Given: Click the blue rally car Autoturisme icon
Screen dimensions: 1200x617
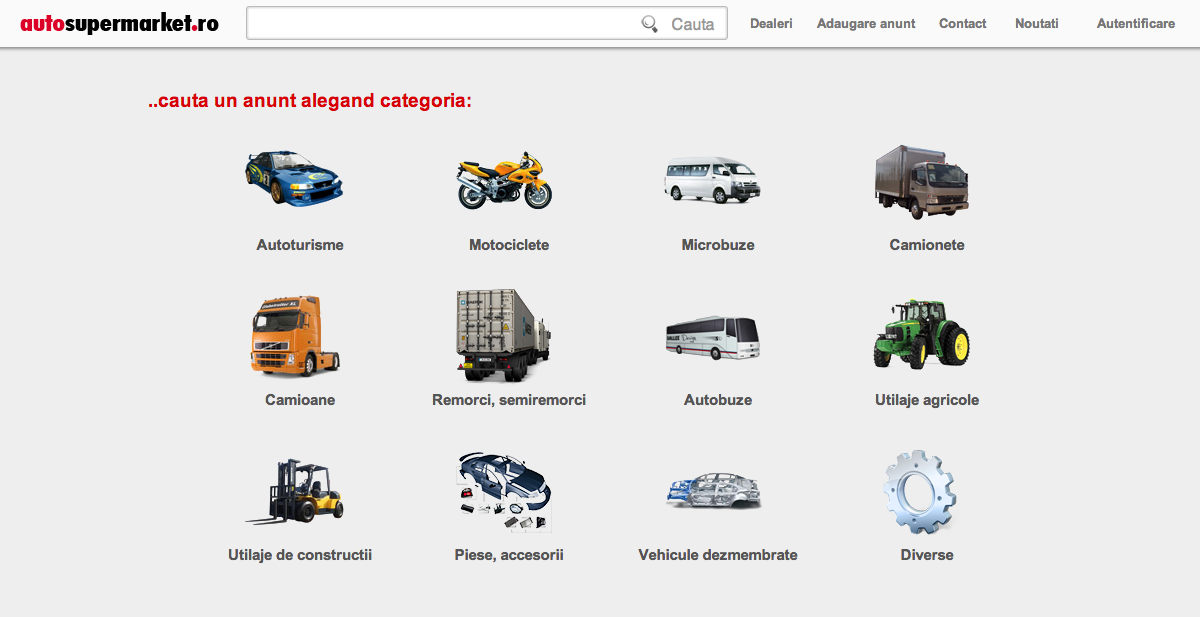Looking at the screenshot, I should [x=295, y=178].
